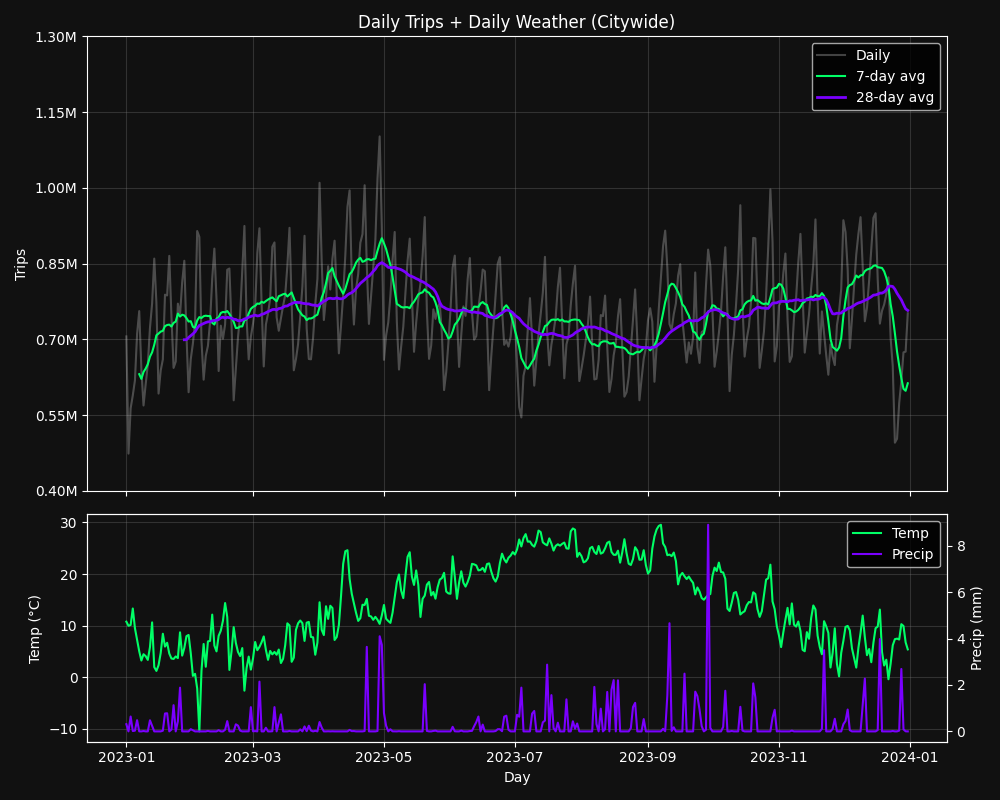The image size is (1000, 800).
Task: Click the 1.30M tick on Trips axis
Action: (56, 37)
